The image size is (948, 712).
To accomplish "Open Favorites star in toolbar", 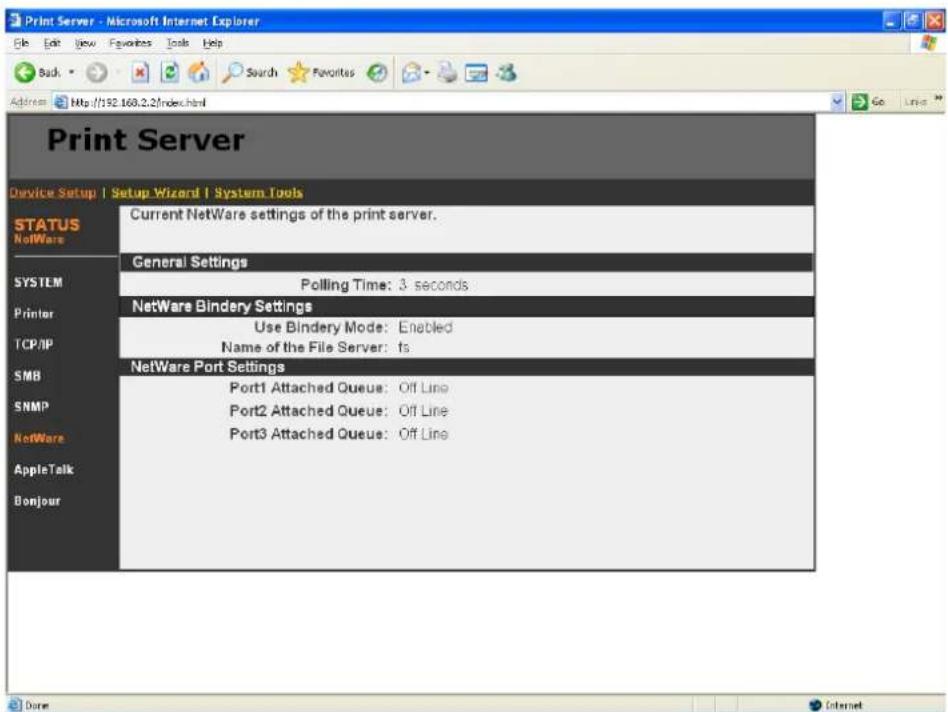I will [321, 73].
